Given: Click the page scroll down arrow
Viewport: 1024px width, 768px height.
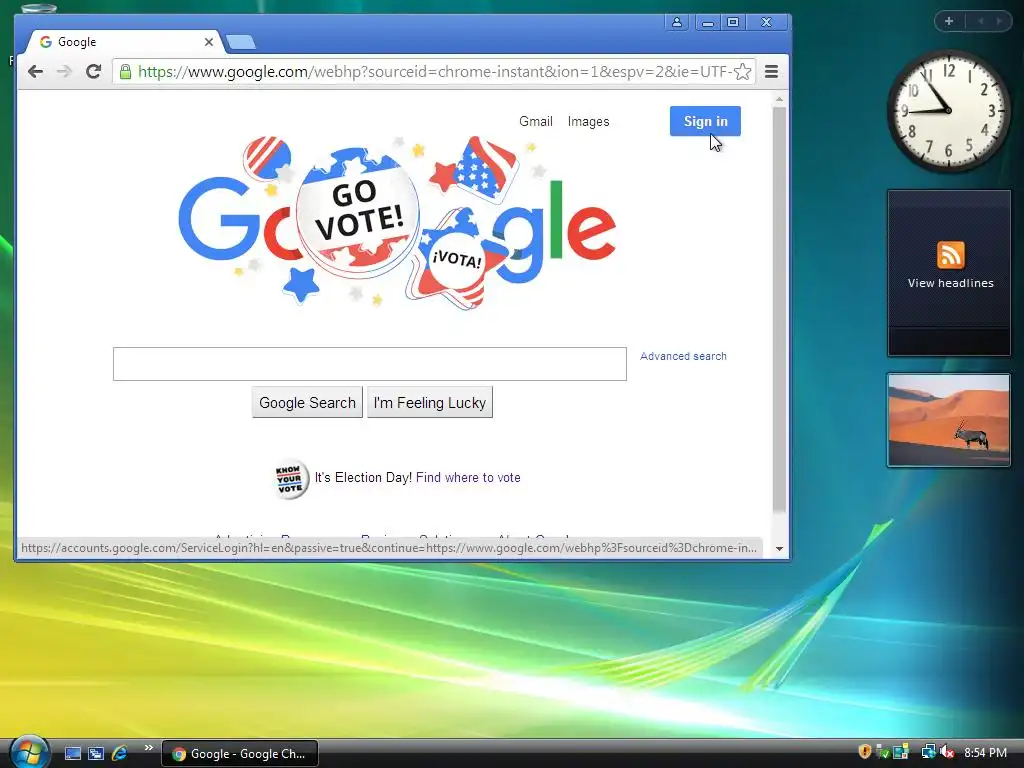Looking at the screenshot, I should [779, 549].
